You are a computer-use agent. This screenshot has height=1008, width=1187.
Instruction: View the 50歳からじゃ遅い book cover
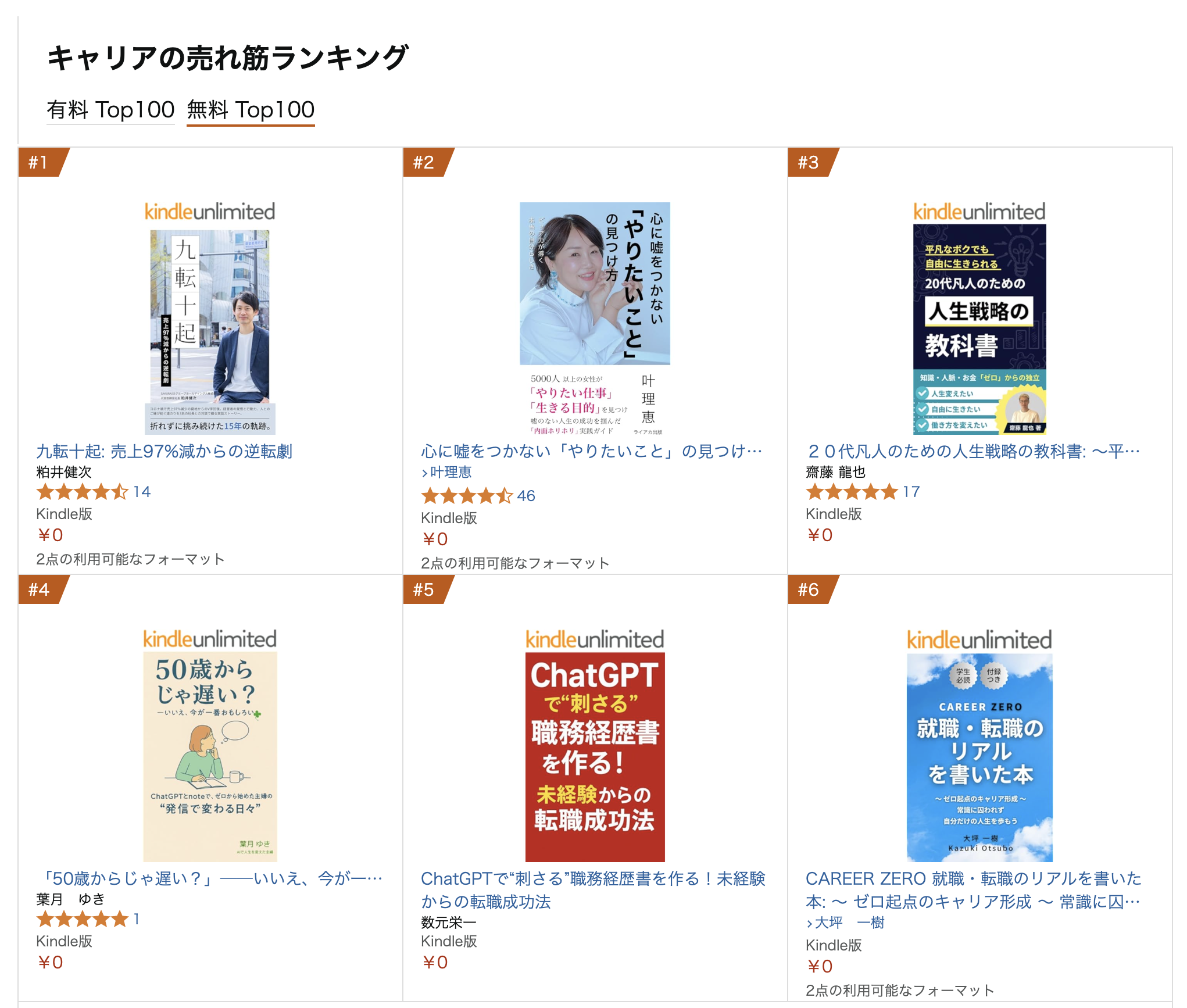[210, 745]
